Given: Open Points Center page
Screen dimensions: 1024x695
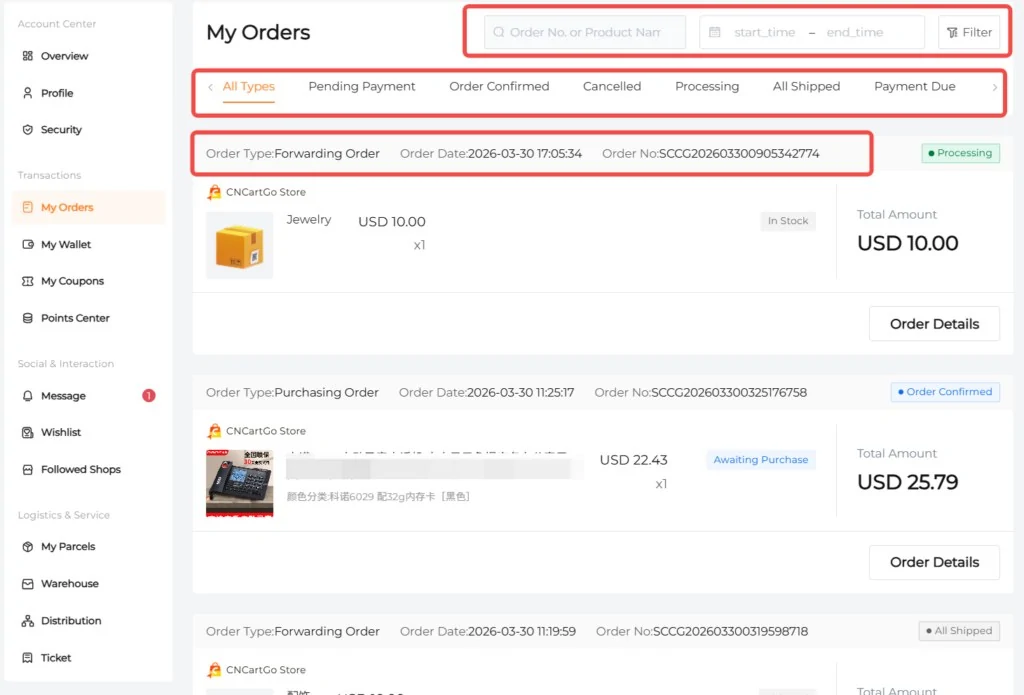Looking at the screenshot, I should pos(75,318).
